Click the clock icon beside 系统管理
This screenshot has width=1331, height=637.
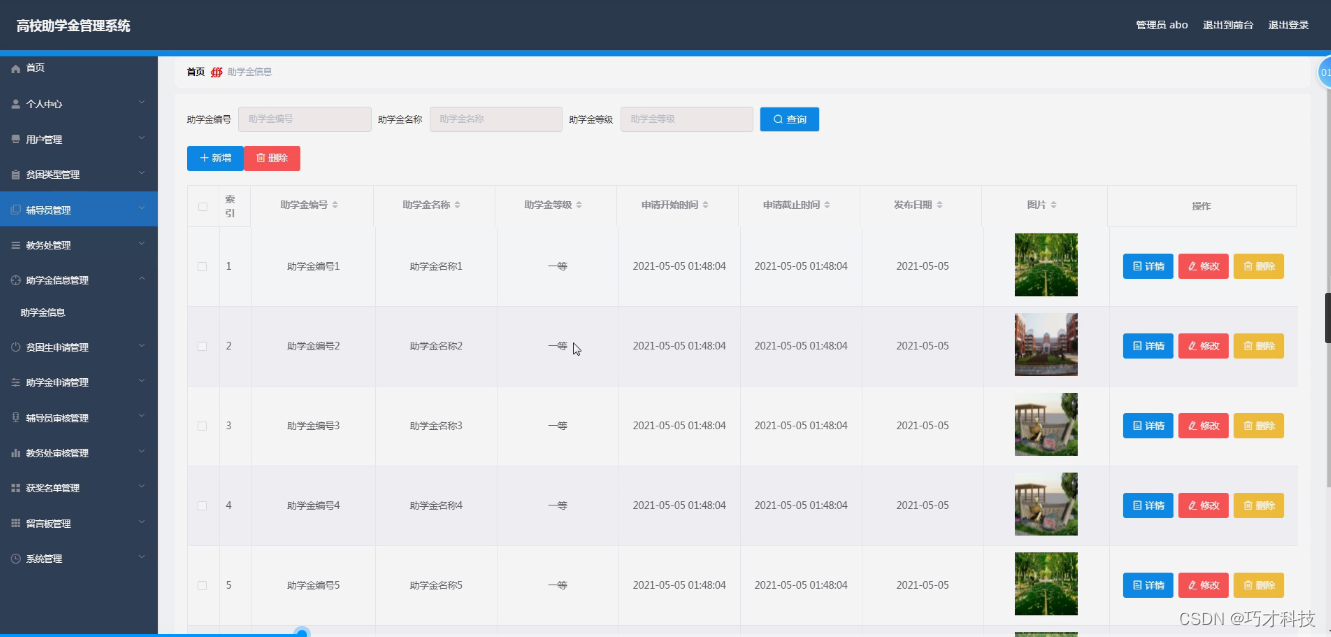15,558
